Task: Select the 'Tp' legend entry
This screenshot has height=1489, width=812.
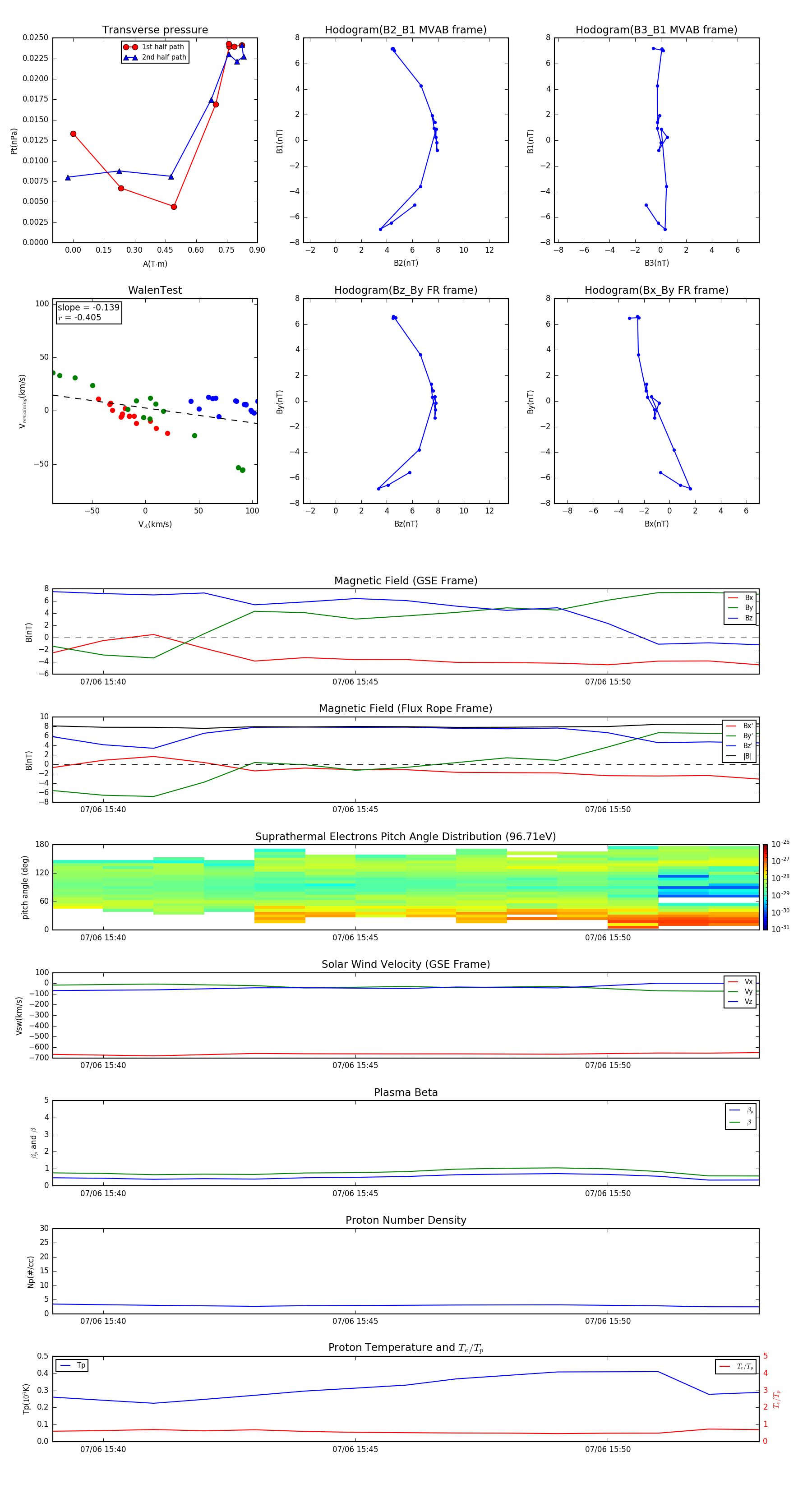Action: click(x=72, y=1365)
